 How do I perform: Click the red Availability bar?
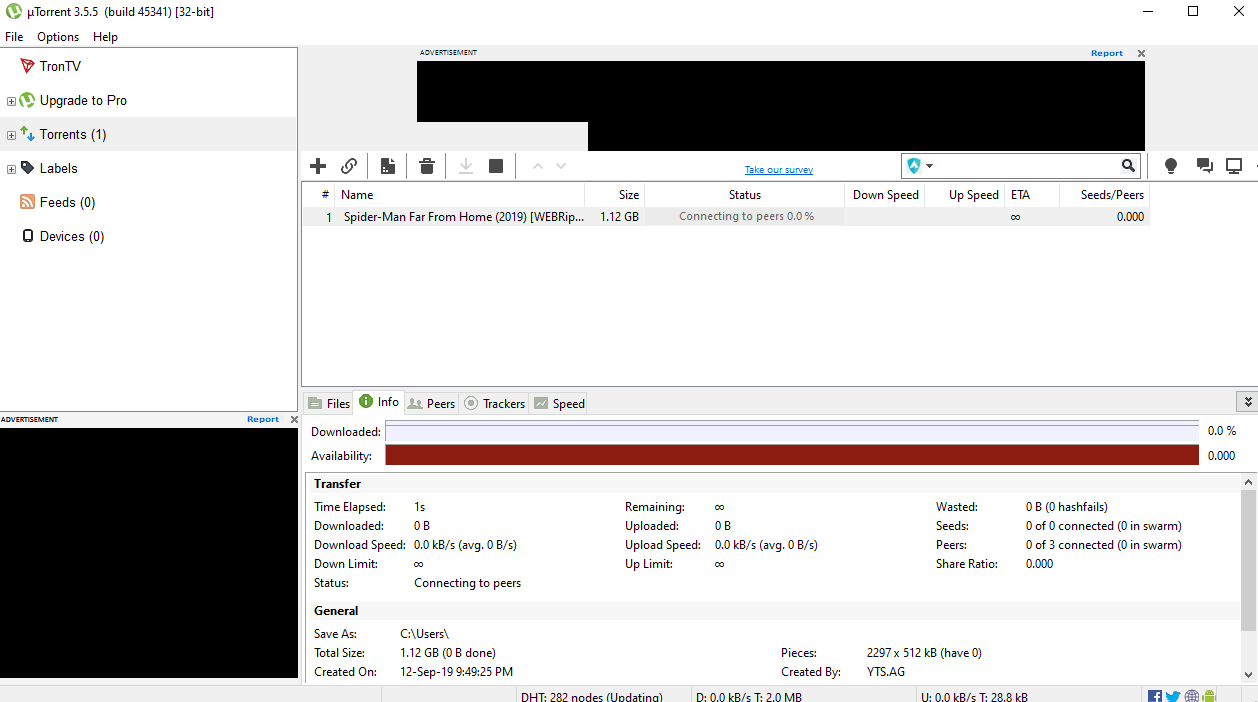pyautogui.click(x=792, y=455)
